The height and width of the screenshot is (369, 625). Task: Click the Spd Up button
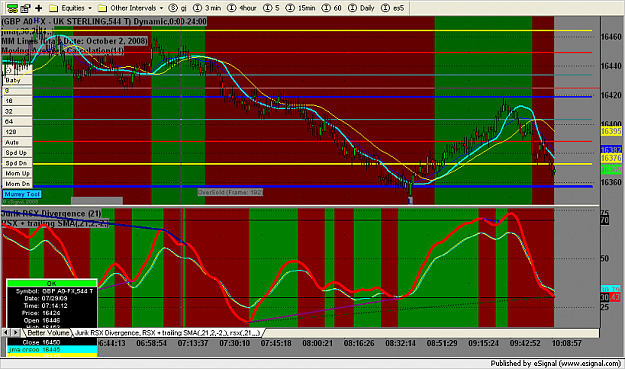[x=18, y=153]
